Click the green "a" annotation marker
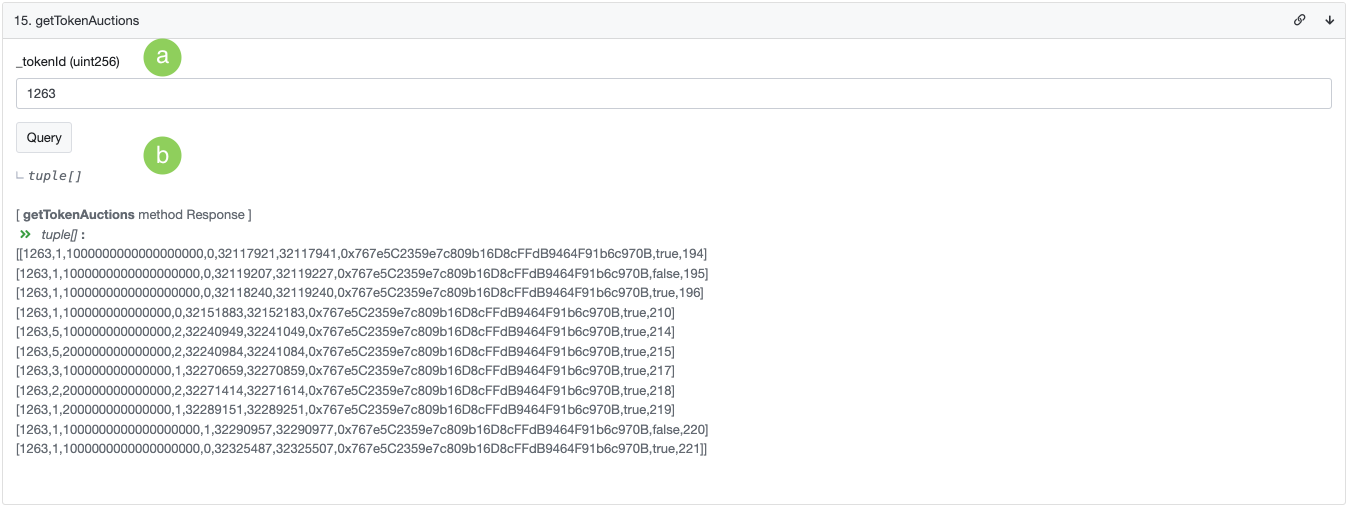Viewport: 1349px width, 510px height. pyautogui.click(x=163, y=57)
